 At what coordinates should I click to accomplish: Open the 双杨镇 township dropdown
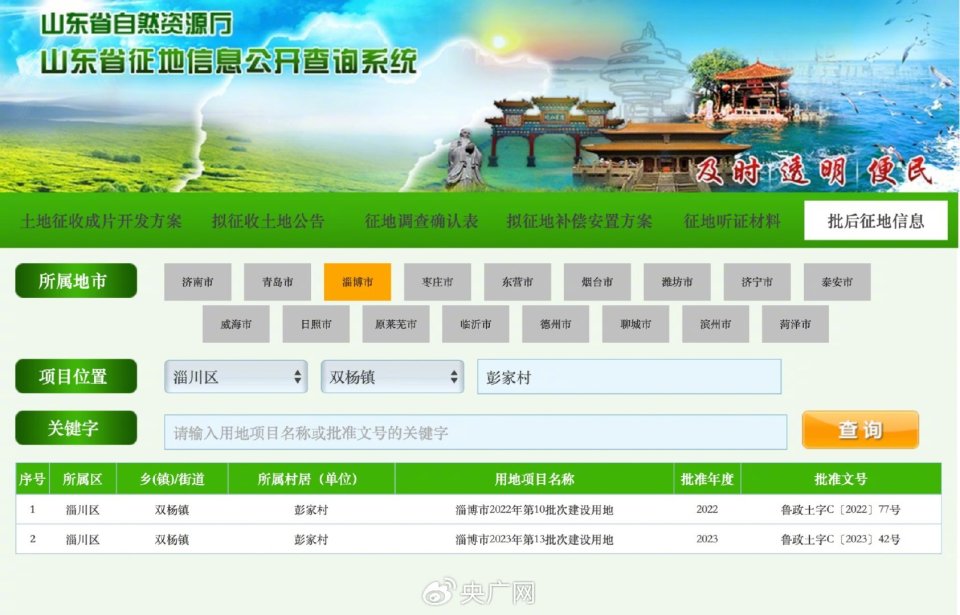click(392, 377)
